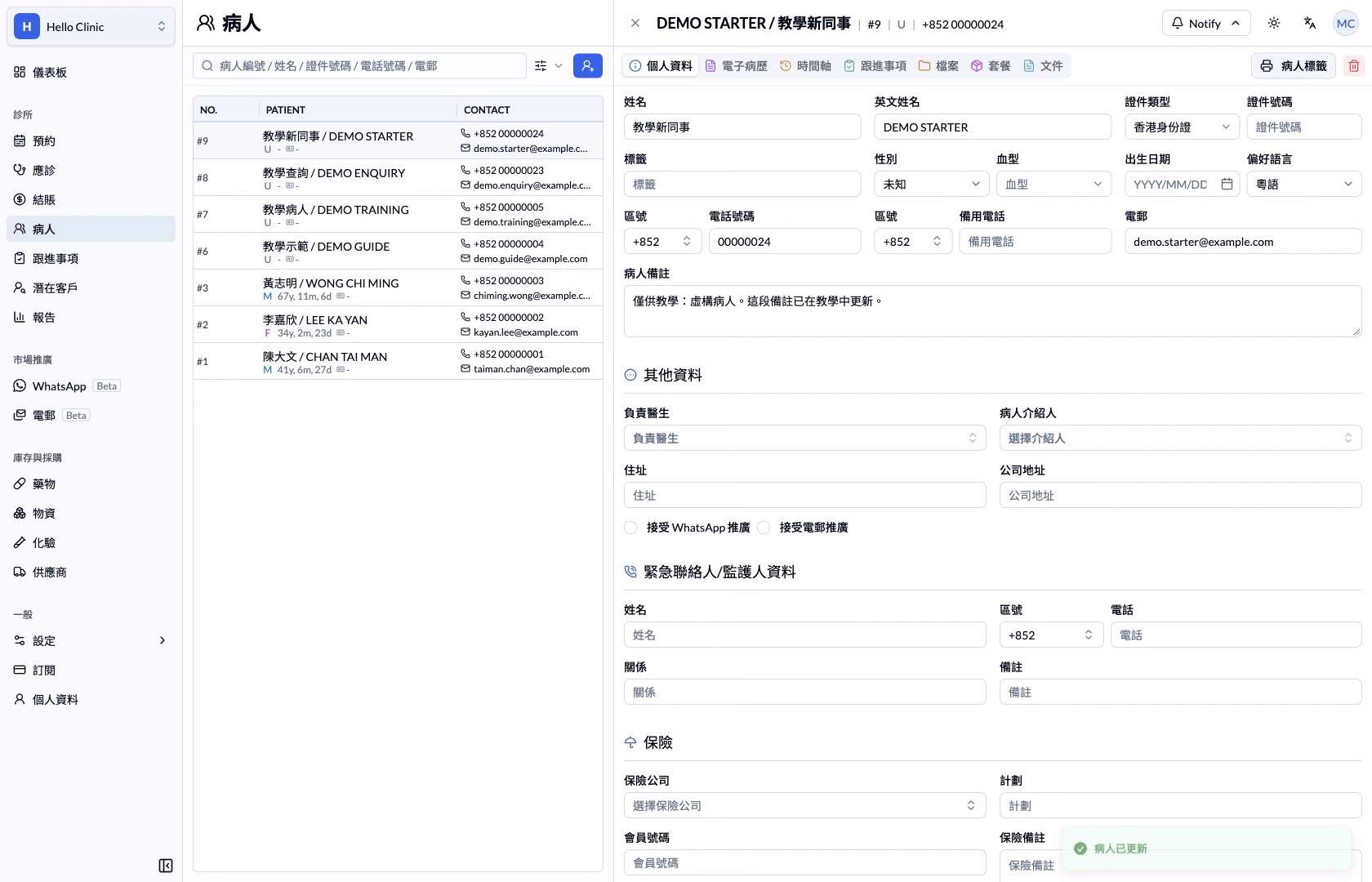
Task: Open the 選擇保險公司 dropdown
Action: click(805, 805)
